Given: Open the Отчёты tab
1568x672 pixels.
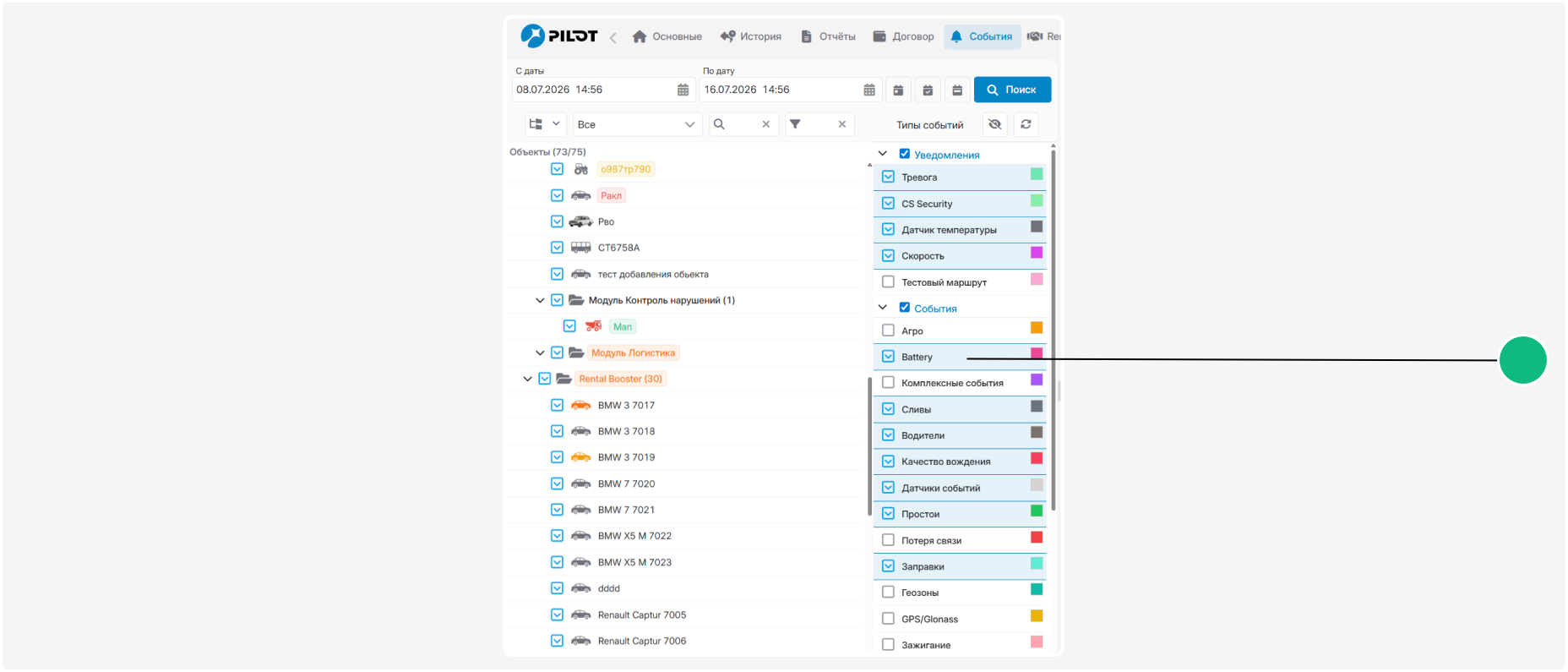Looking at the screenshot, I should (828, 36).
